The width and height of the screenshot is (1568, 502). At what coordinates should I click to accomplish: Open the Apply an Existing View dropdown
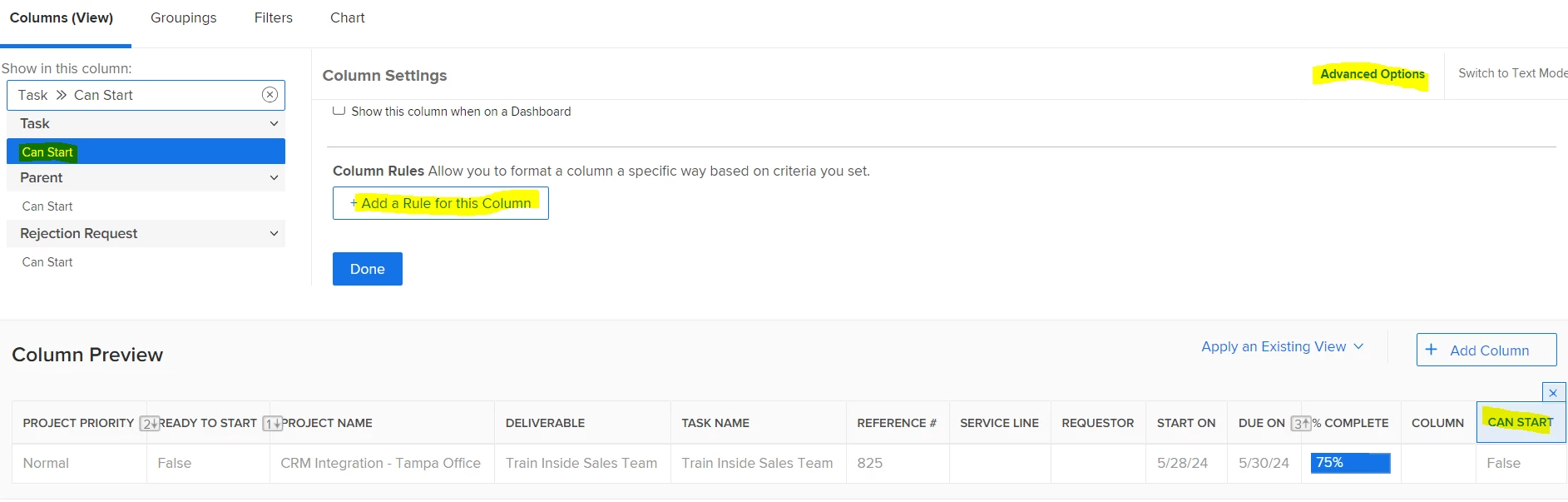1282,346
